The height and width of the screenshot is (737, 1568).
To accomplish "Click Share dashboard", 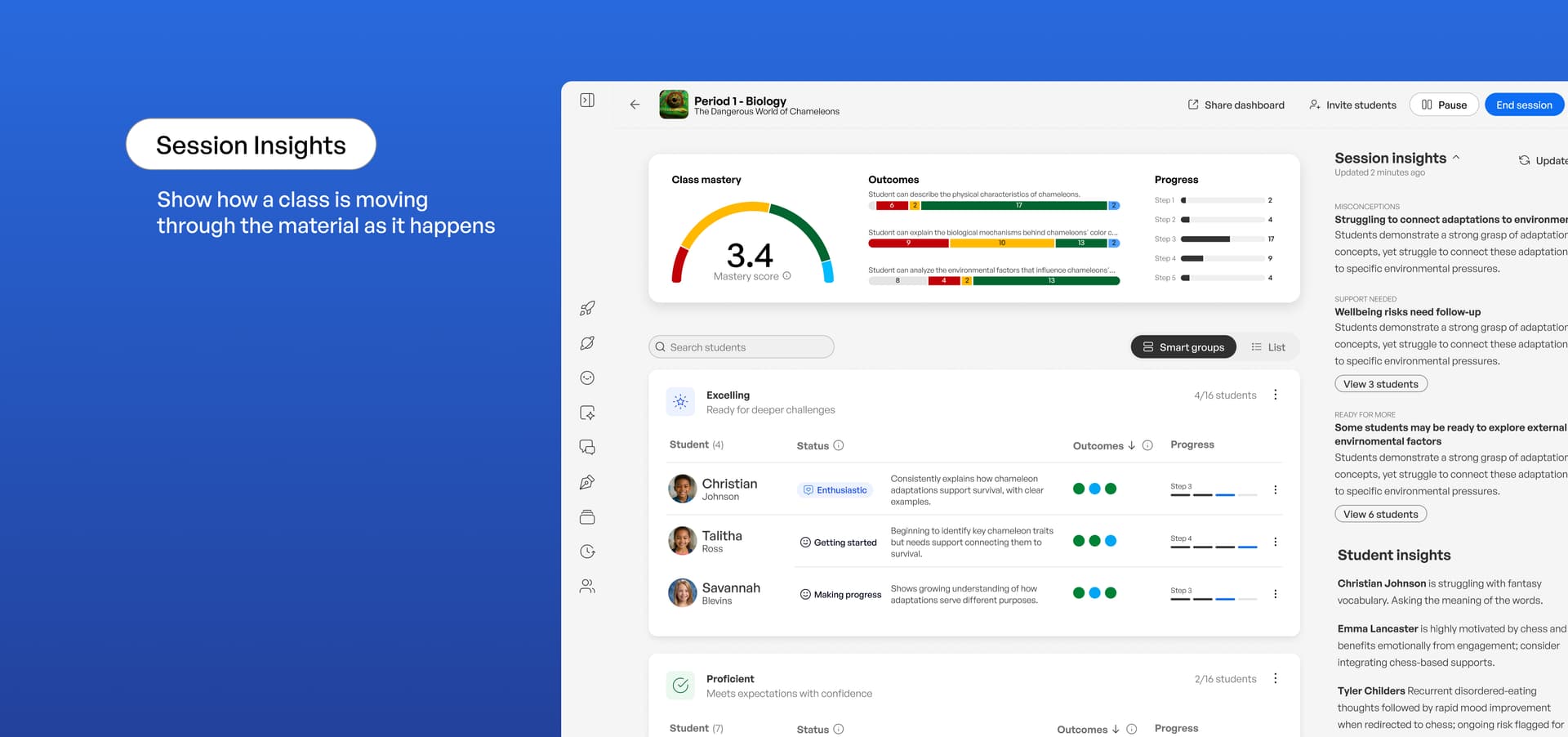I will point(1236,105).
